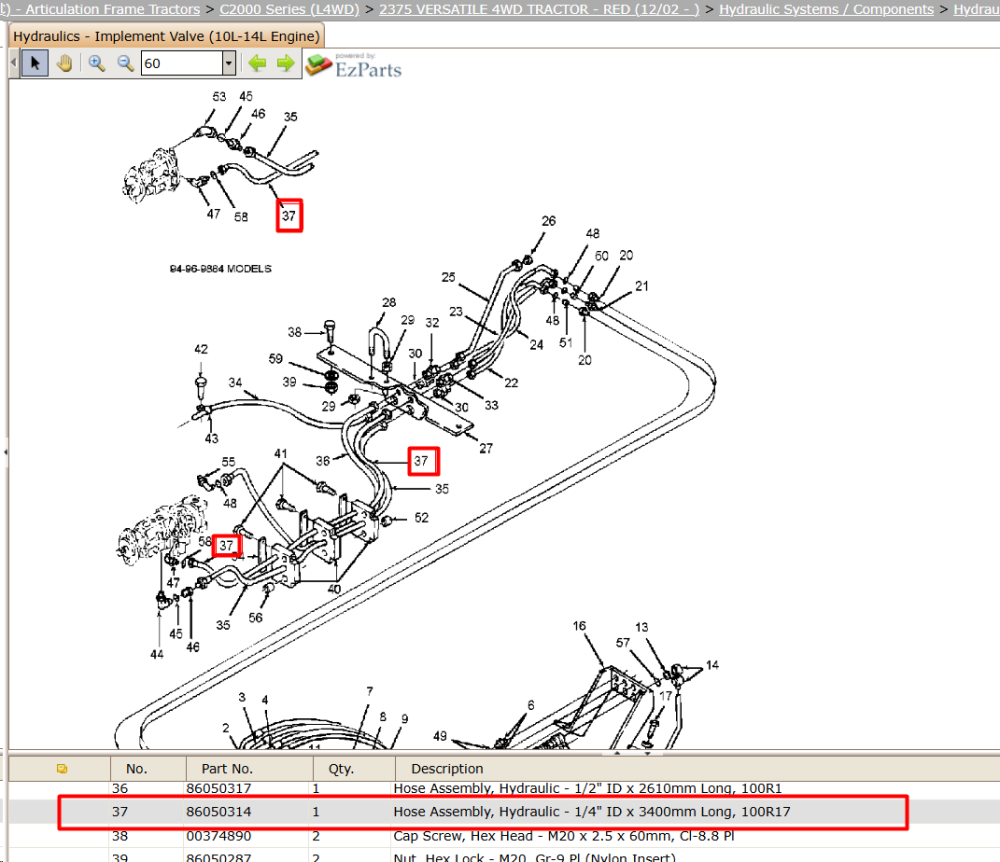Click the yellow note icon in table header

tap(62, 768)
